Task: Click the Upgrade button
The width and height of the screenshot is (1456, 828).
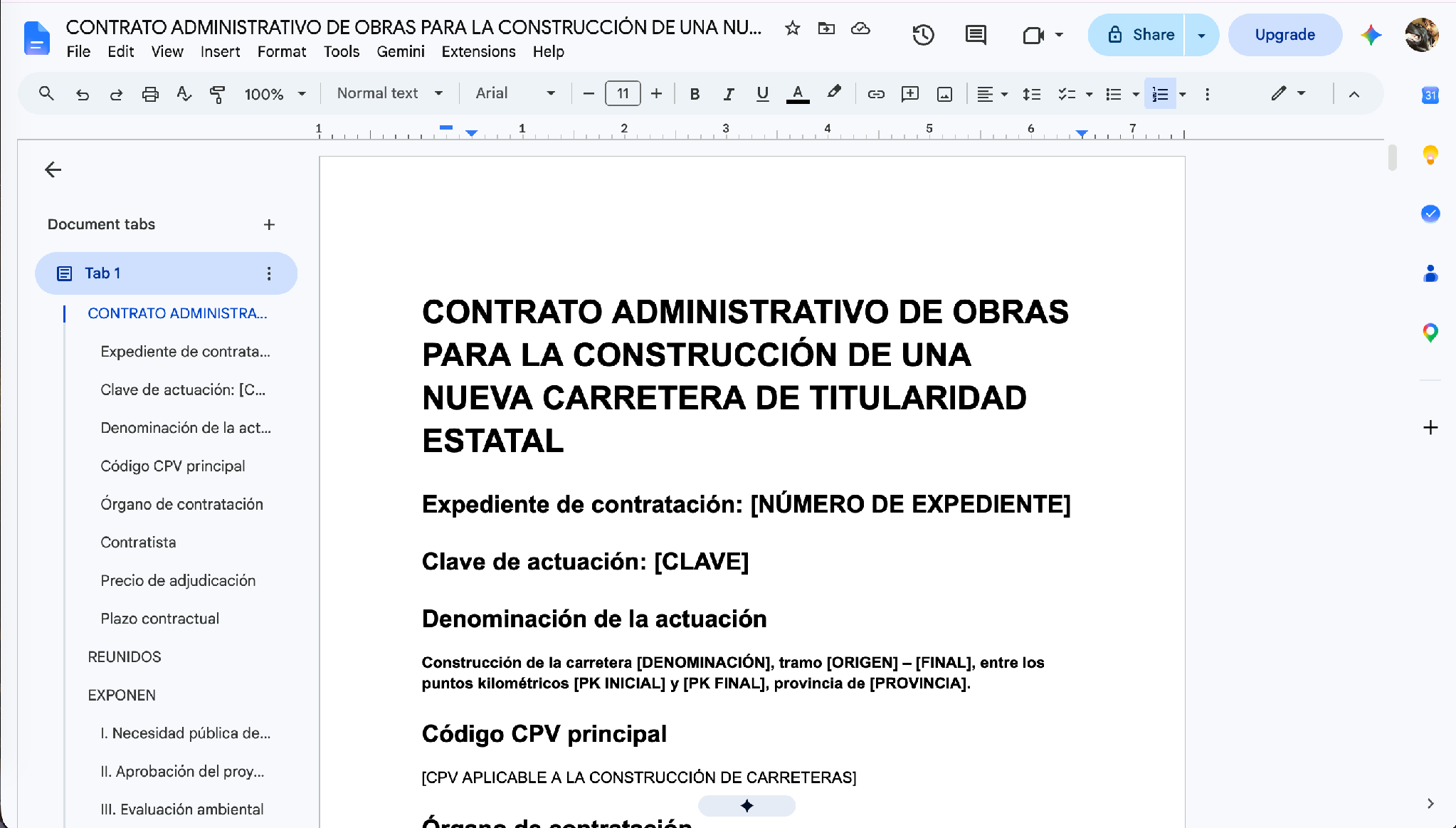Action: (1284, 35)
